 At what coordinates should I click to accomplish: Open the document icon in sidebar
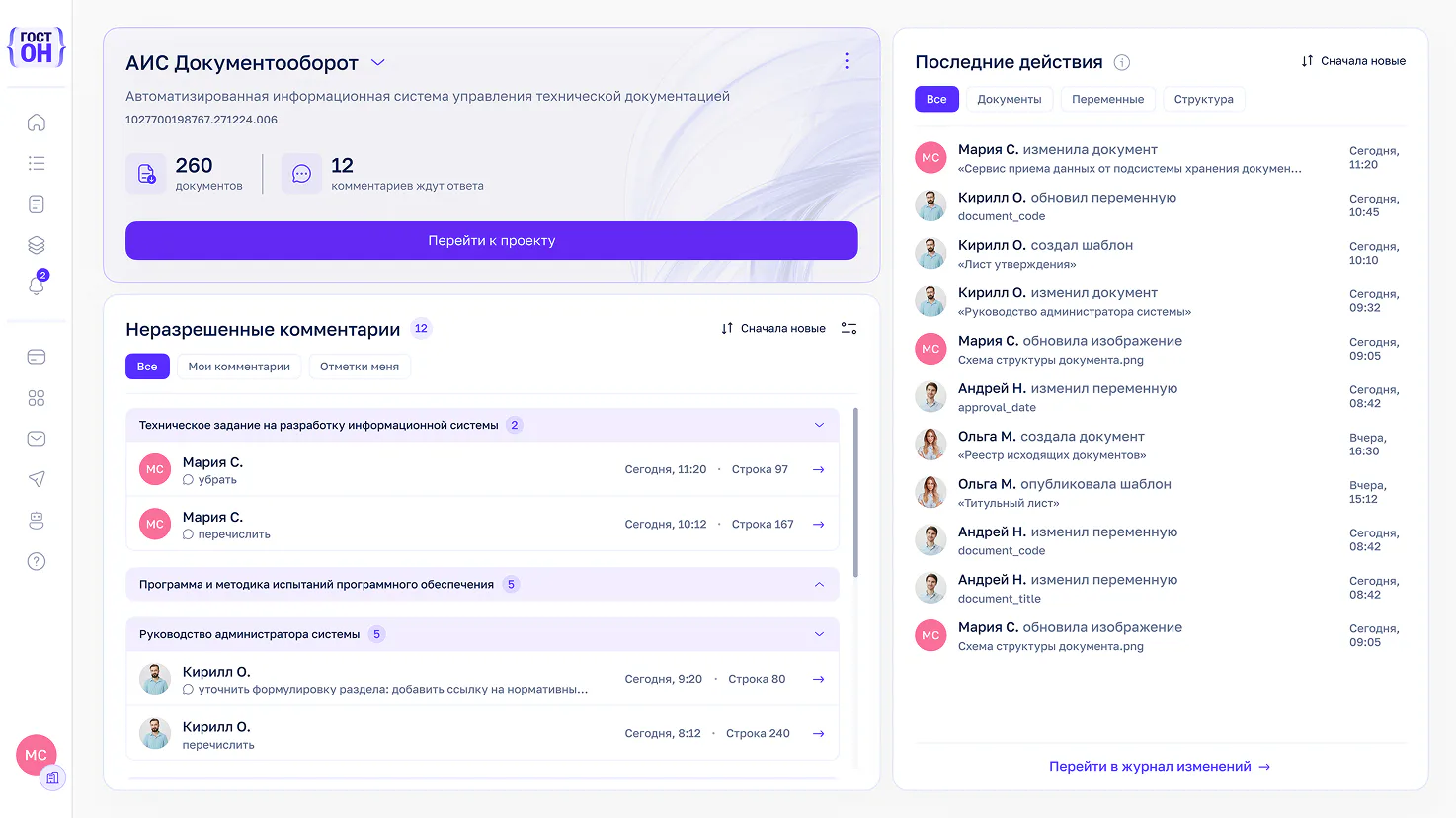[x=37, y=204]
